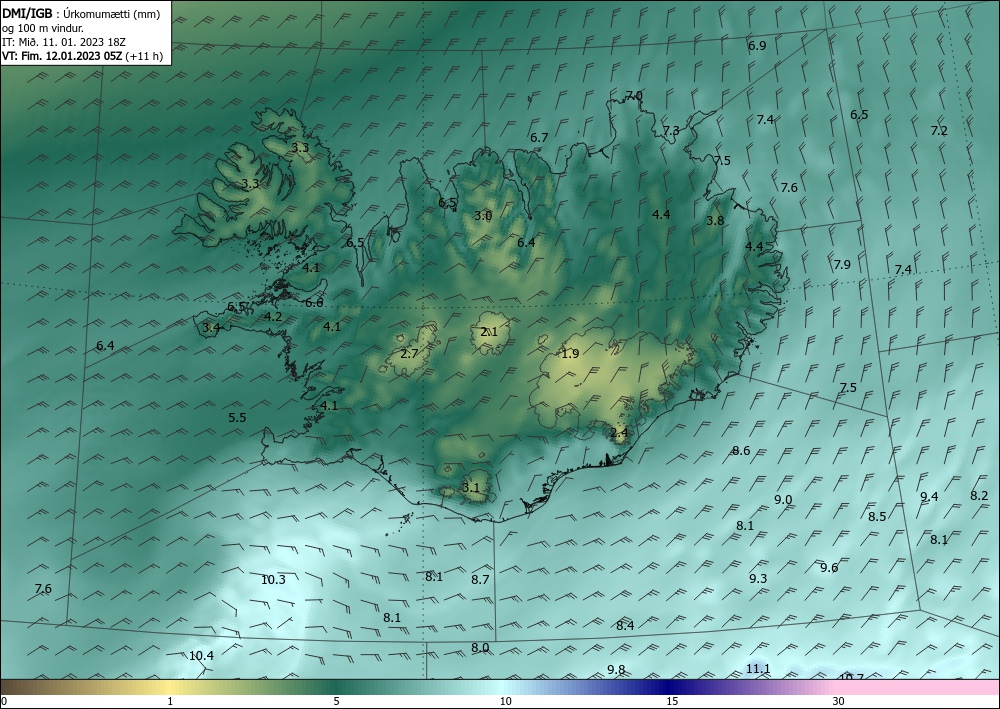Screen dimensions: 1000x709
Task: Select the 'IT: Mið. 11. 01. 2023 18Z' line
Action: (x=64, y=42)
